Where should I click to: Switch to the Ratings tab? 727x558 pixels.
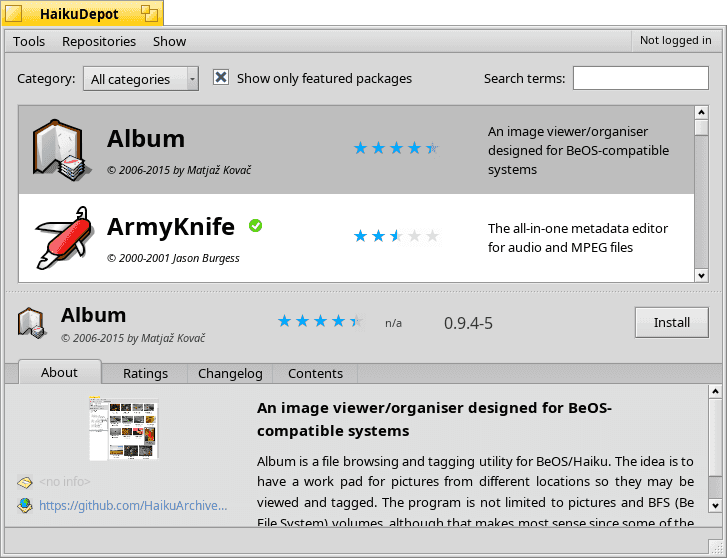(145, 373)
